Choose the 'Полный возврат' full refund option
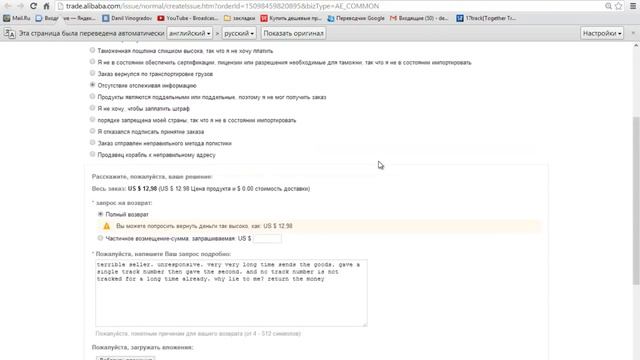This screenshot has height=360, width=640. tap(100, 214)
